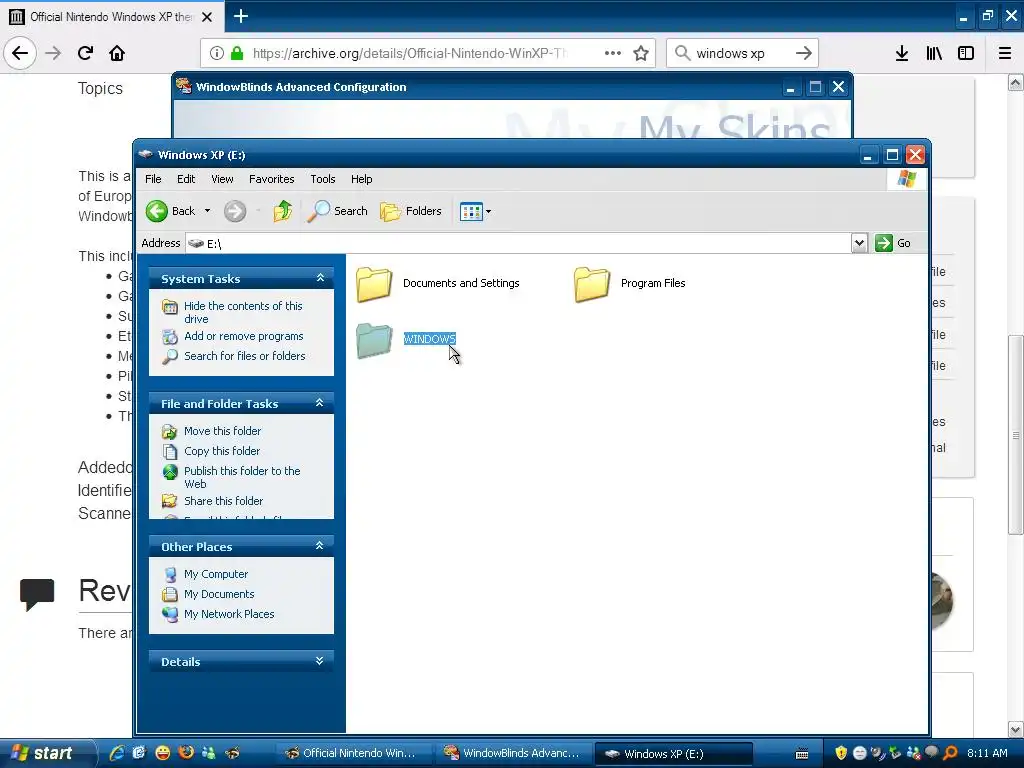
Task: Open the Help menu in Explorer
Action: pyautogui.click(x=361, y=179)
